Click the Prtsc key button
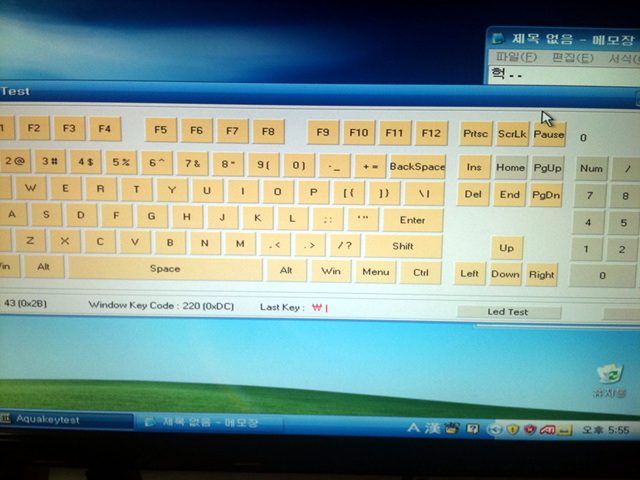The width and height of the screenshot is (640, 480). pyautogui.click(x=476, y=133)
